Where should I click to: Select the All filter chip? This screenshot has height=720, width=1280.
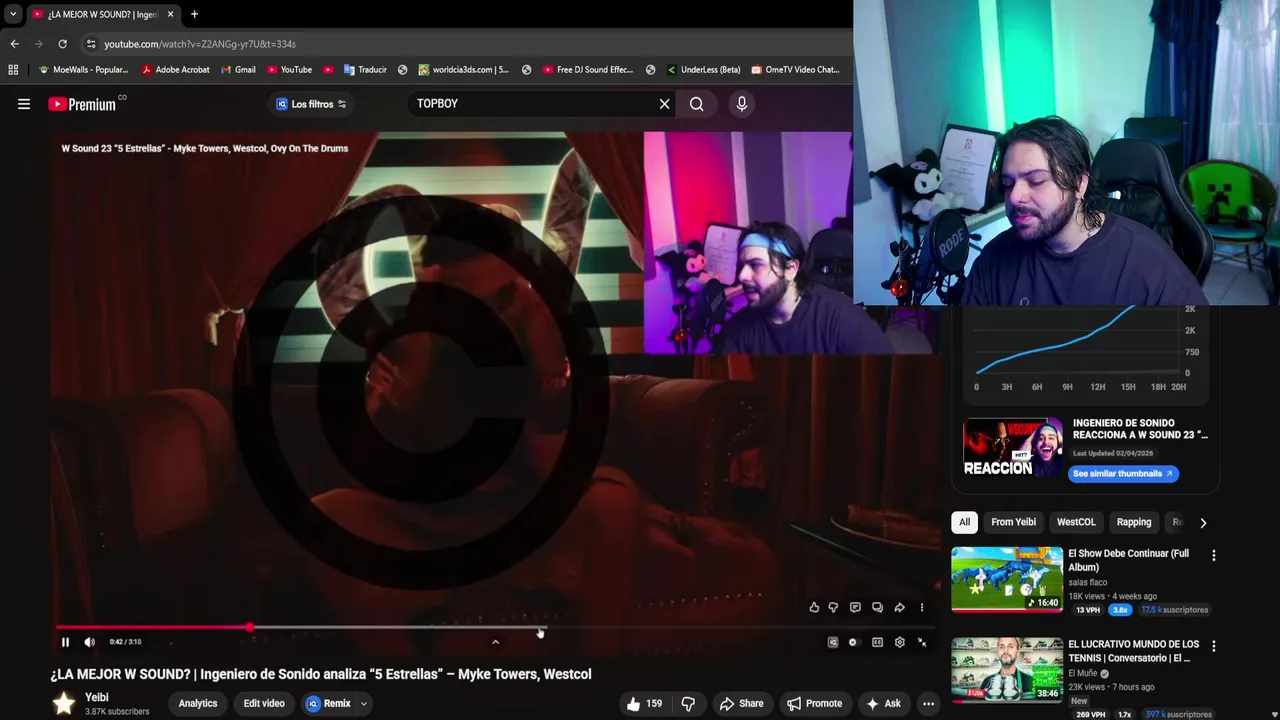click(x=964, y=522)
